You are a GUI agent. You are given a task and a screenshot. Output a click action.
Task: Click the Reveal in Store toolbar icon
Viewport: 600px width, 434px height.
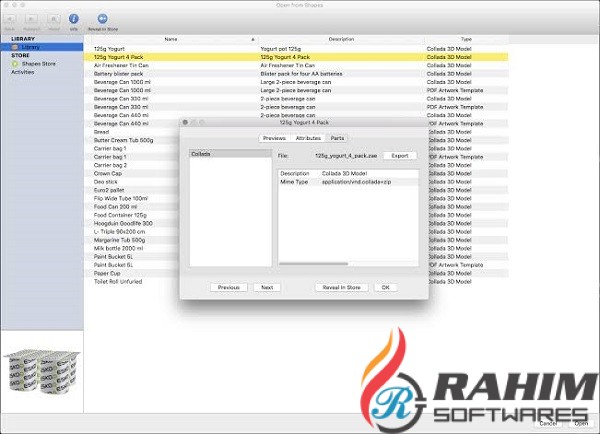(x=103, y=19)
